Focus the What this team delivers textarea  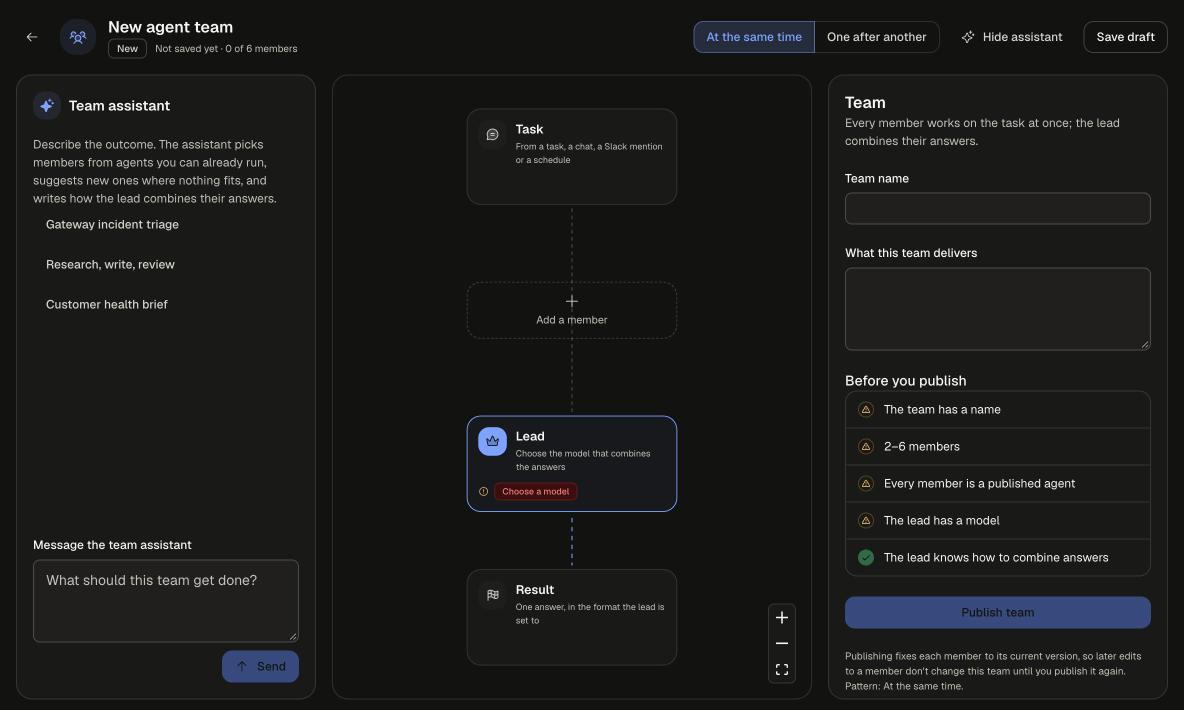(x=997, y=309)
